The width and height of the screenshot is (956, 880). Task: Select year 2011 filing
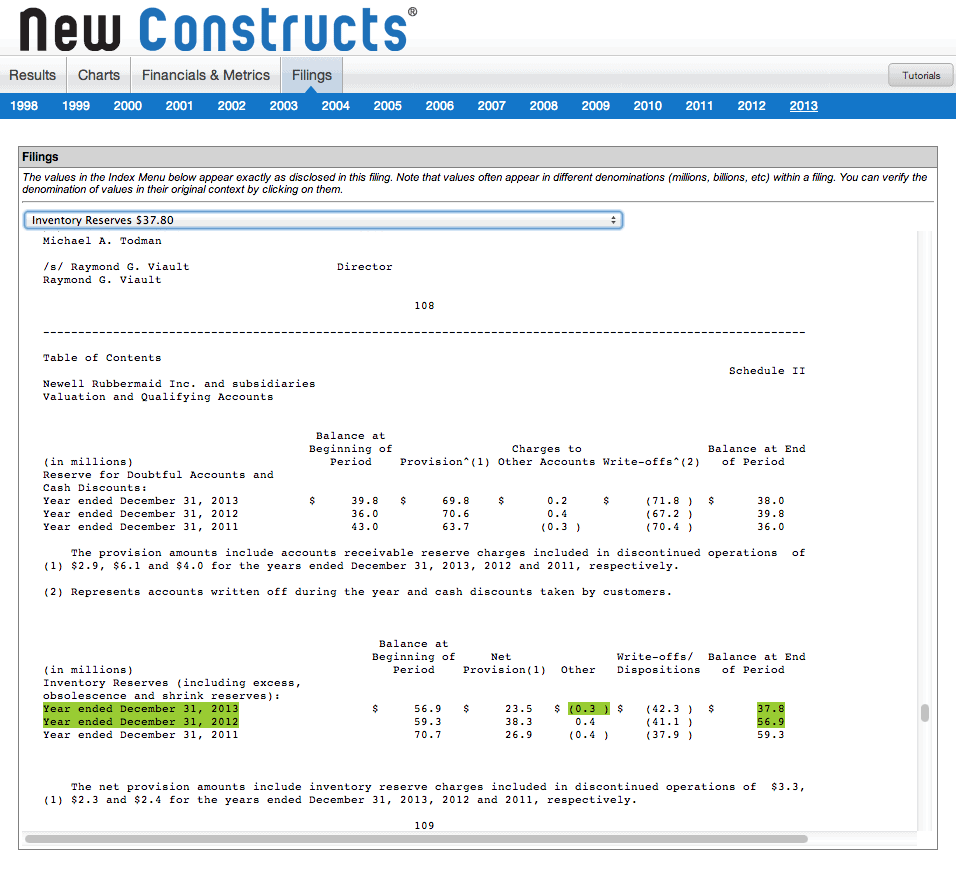(x=699, y=106)
